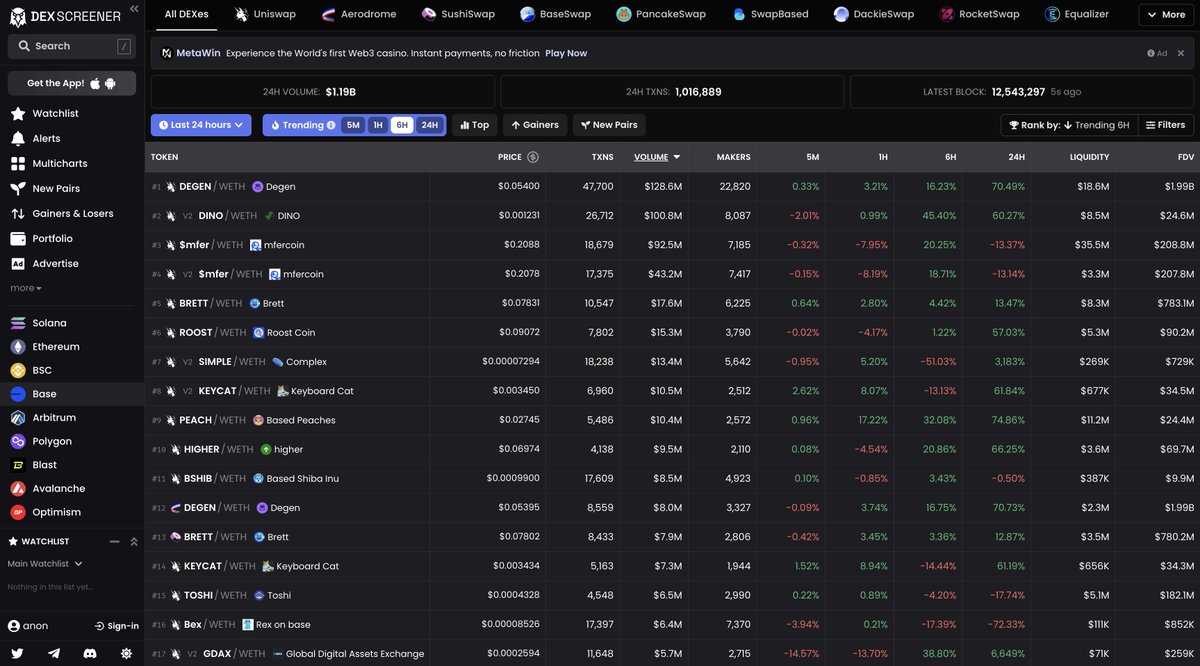The height and width of the screenshot is (666, 1200).
Task: Open Discord icon in sidebar footer
Action: pyautogui.click(x=90, y=653)
